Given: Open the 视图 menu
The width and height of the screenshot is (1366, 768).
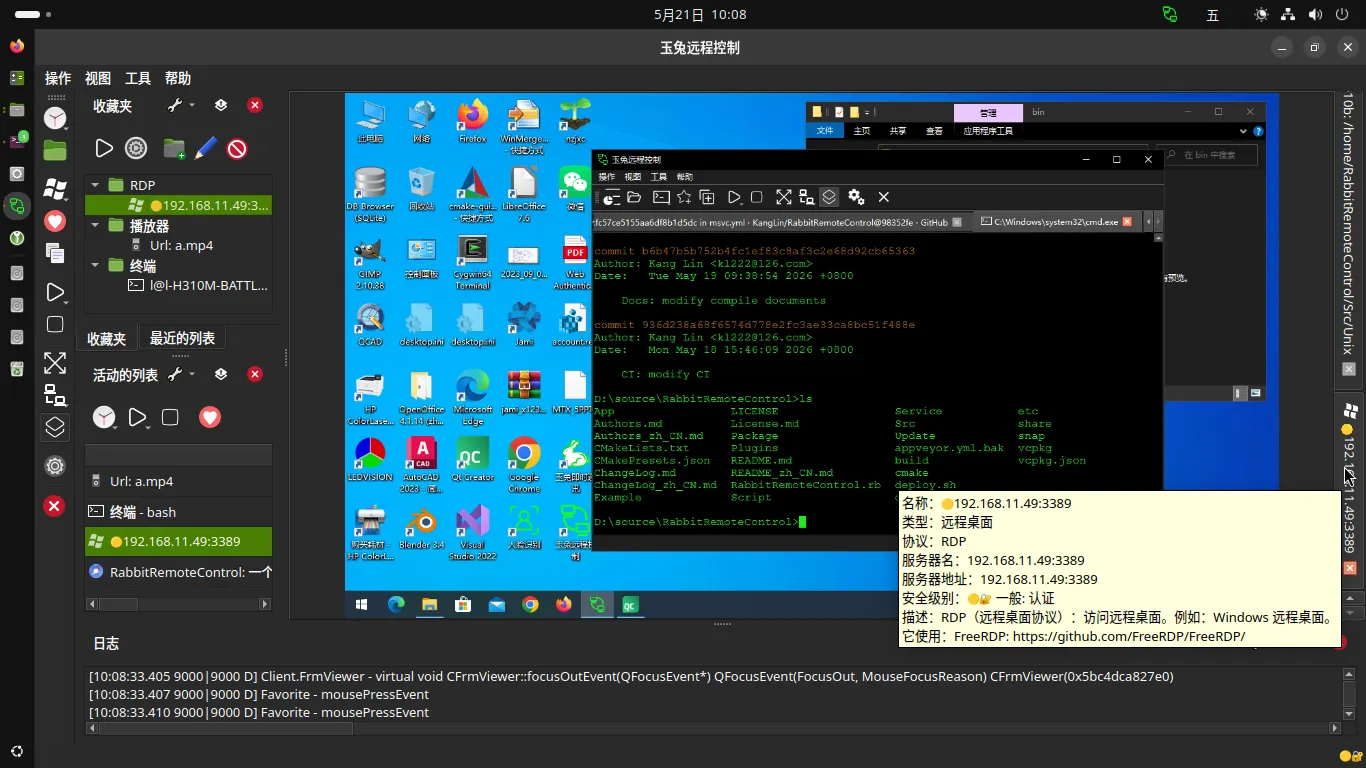Looking at the screenshot, I should pos(98,78).
